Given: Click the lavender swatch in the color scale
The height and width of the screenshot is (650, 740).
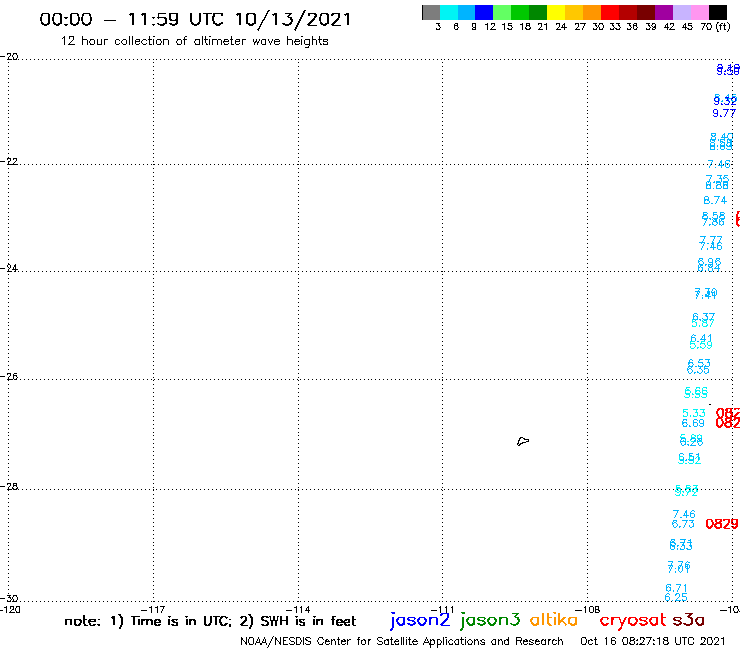Looking at the screenshot, I should (x=681, y=12).
